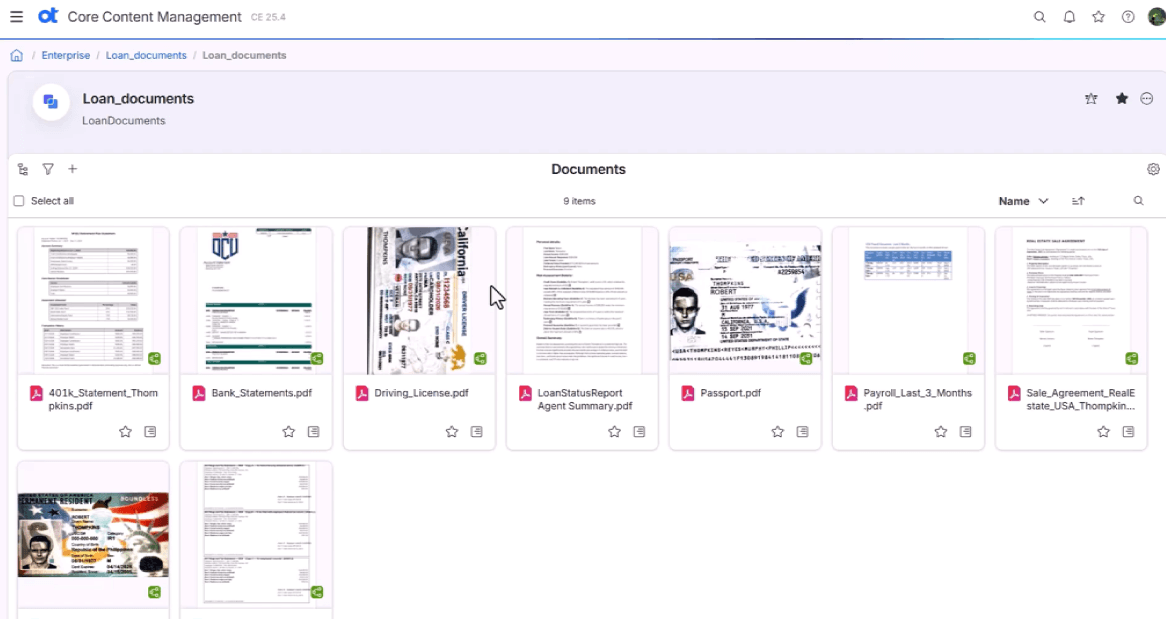Navigate to Enterprise in the breadcrumb trail
The width and height of the screenshot is (1166, 619).
[x=66, y=55]
